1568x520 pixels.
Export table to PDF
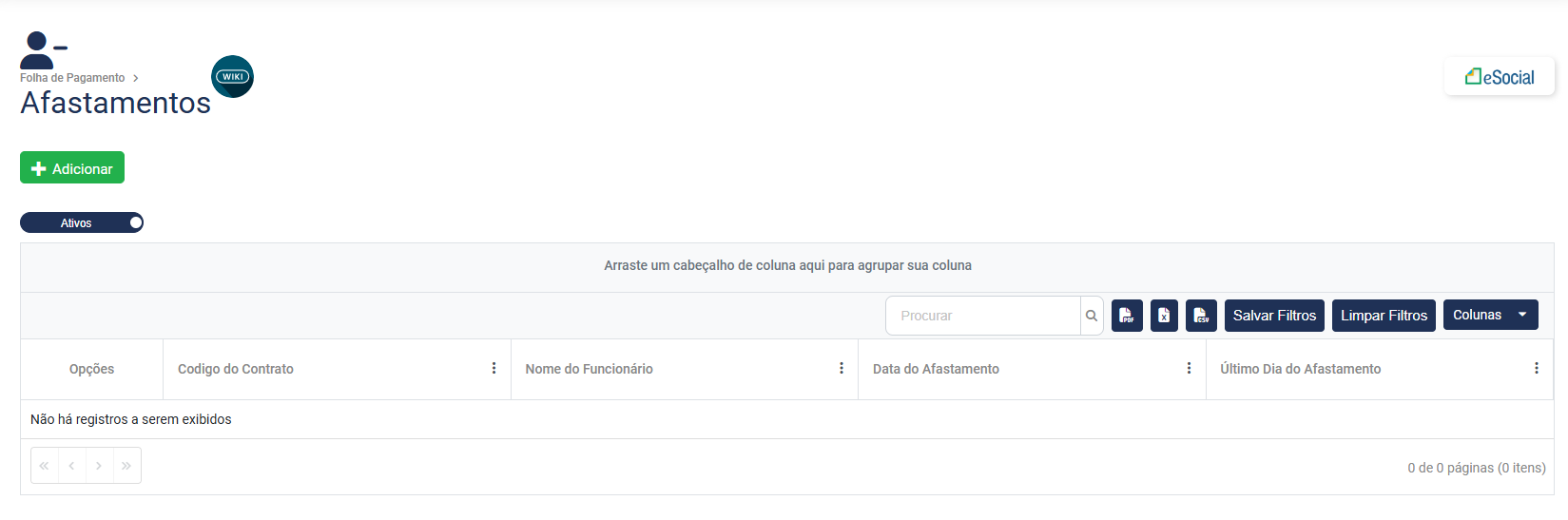tap(1127, 316)
